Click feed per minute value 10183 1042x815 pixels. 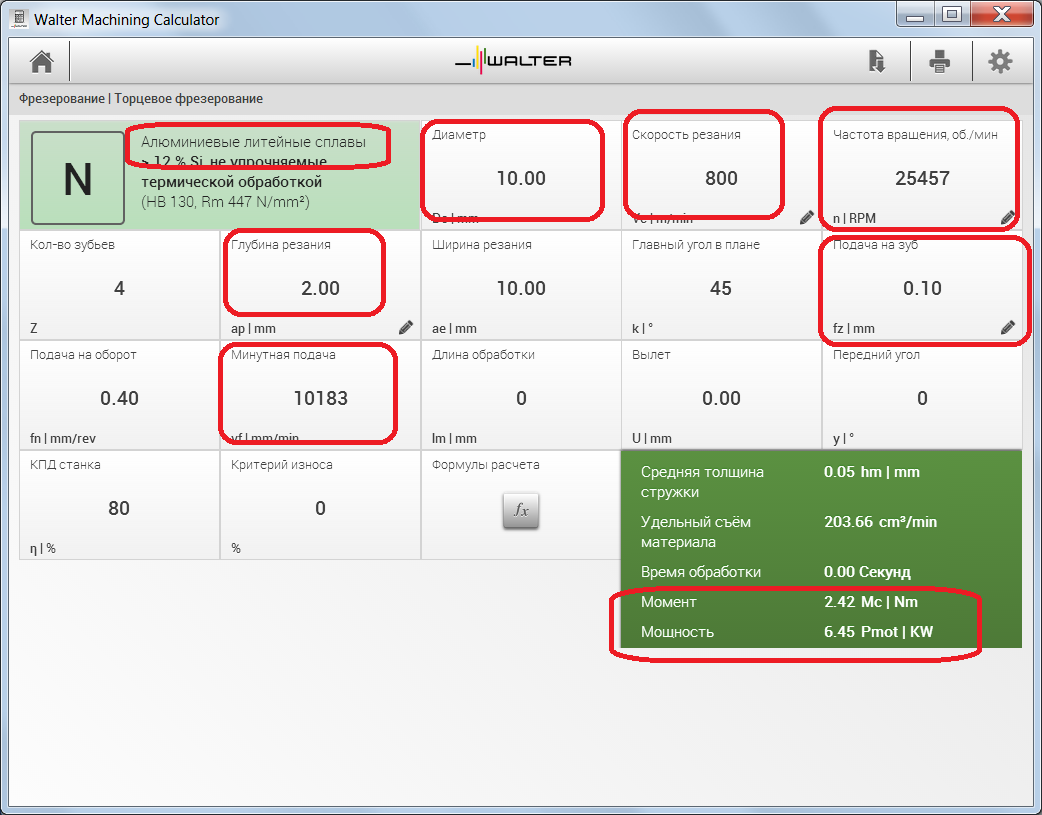click(320, 398)
